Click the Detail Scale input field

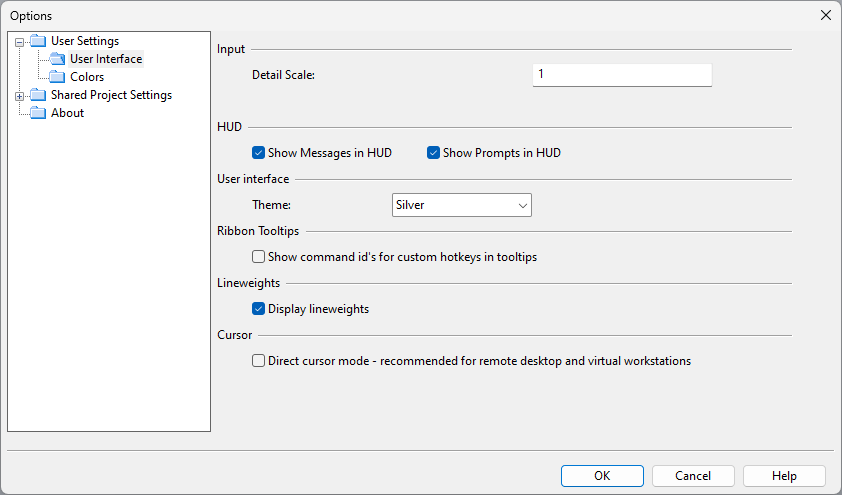click(x=621, y=75)
